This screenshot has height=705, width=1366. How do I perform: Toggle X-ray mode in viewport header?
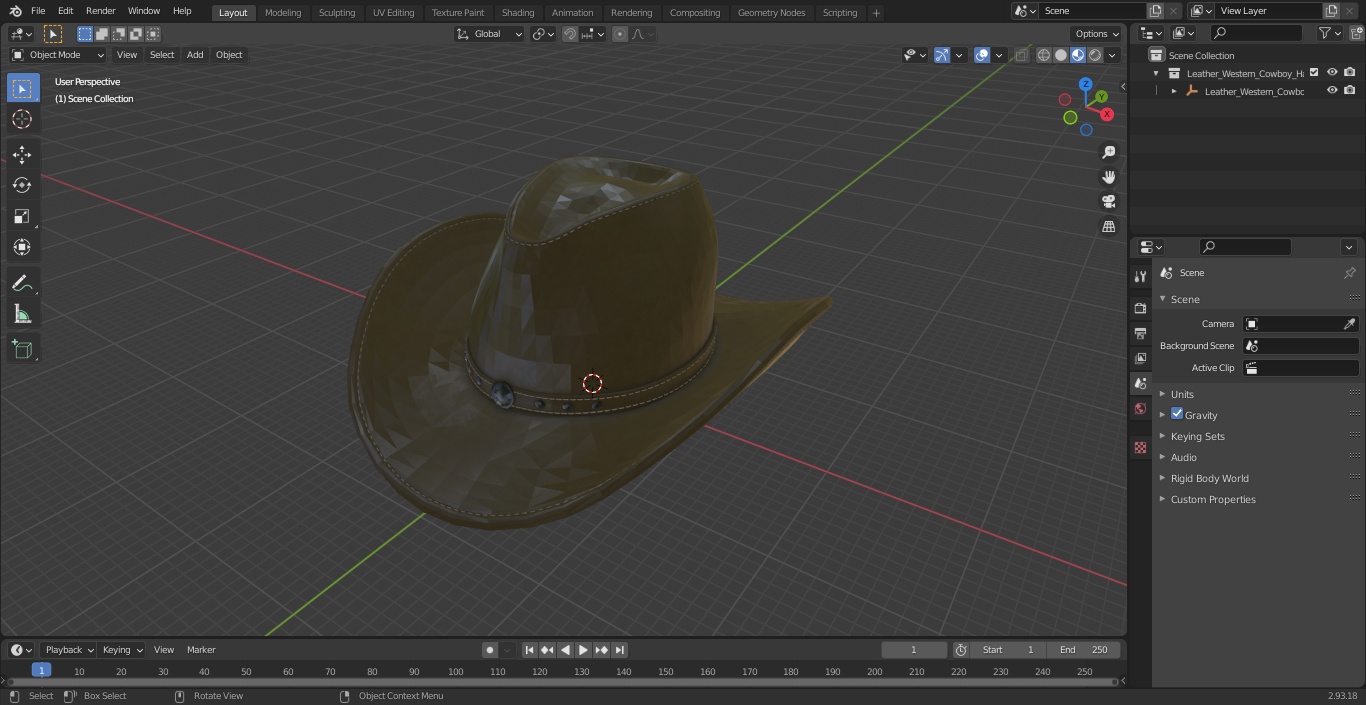(1021, 55)
